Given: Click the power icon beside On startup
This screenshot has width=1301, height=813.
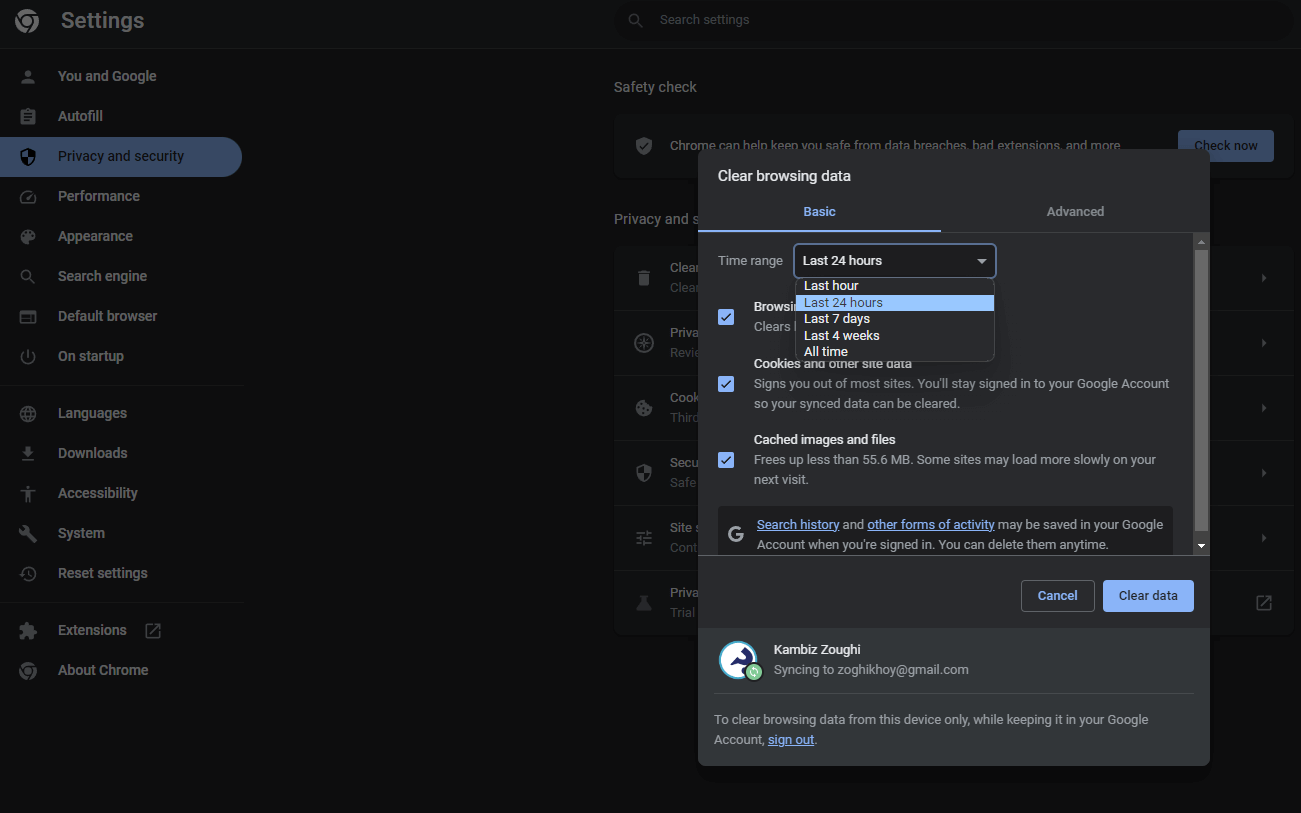Looking at the screenshot, I should 28,356.
